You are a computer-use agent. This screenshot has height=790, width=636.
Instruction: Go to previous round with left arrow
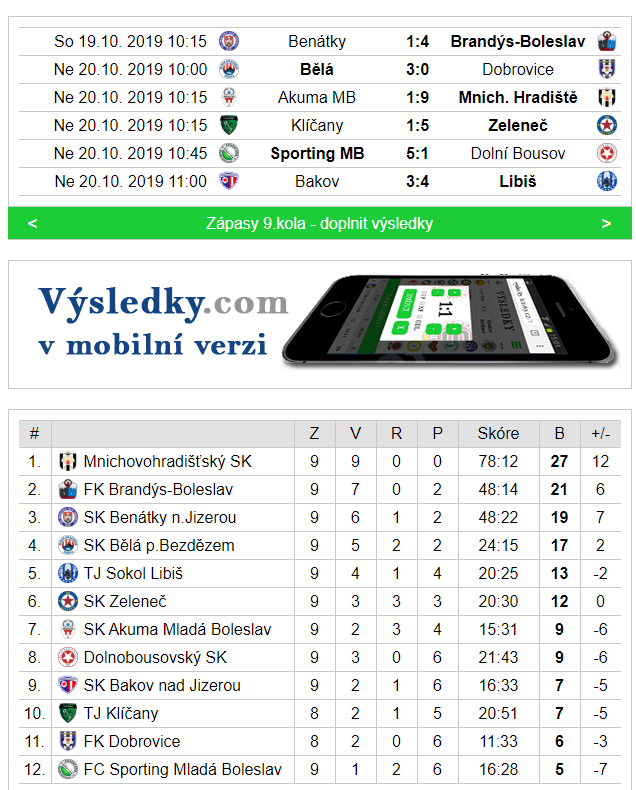point(32,223)
